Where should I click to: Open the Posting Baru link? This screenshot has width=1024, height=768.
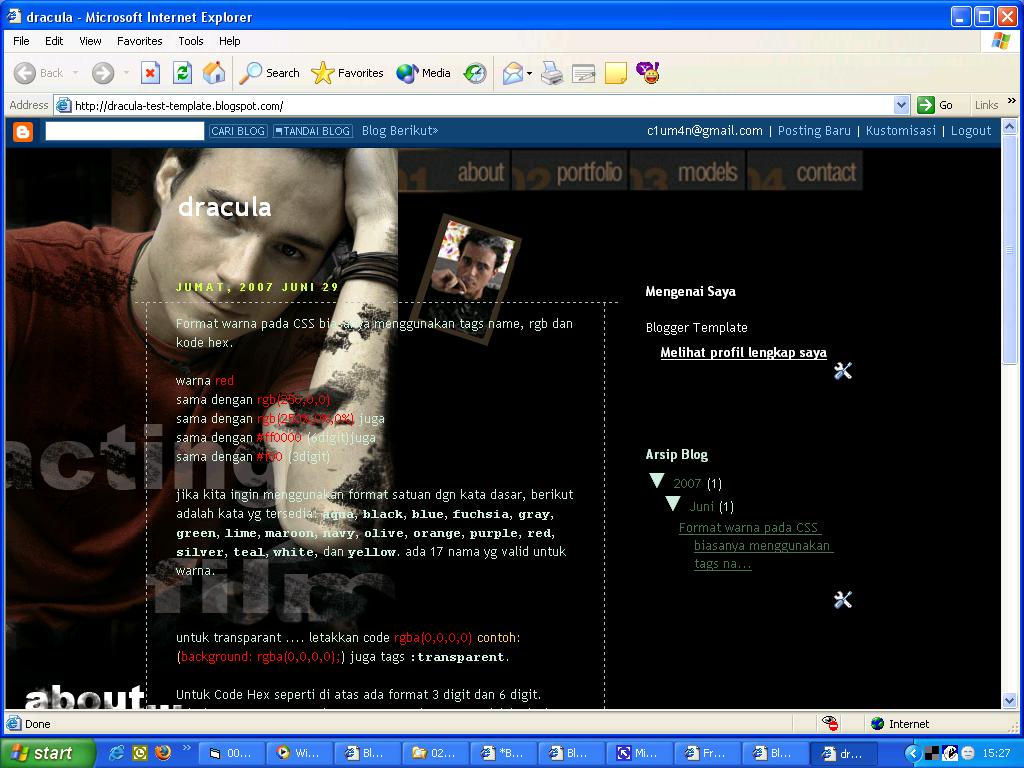pos(814,131)
